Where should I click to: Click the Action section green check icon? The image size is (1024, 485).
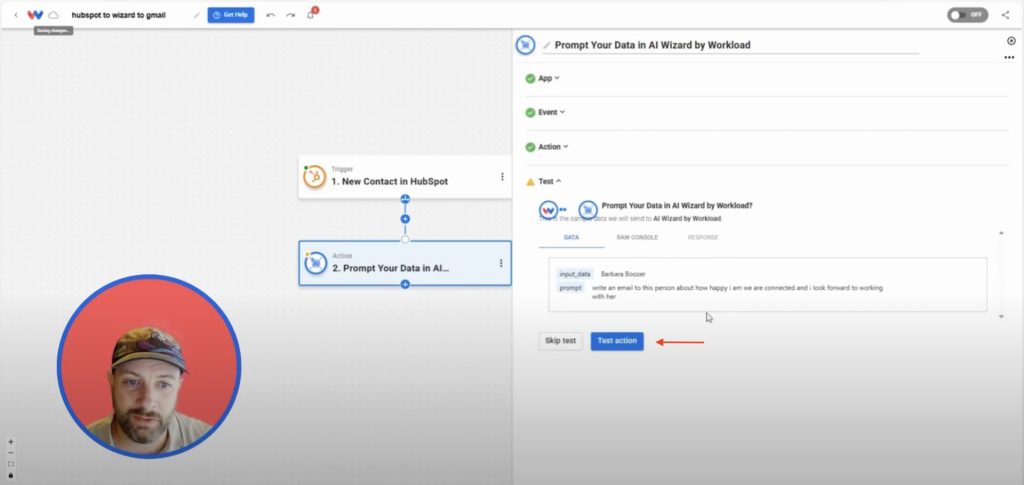[530, 147]
